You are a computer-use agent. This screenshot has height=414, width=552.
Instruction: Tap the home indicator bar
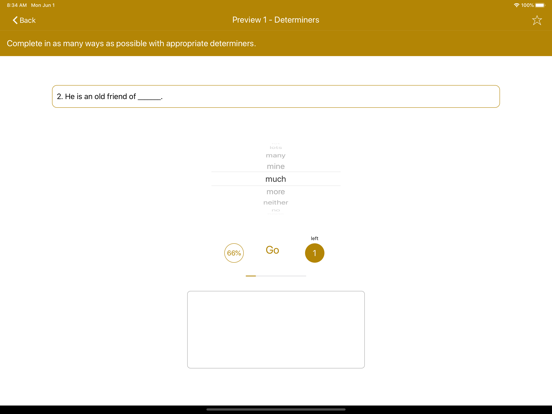tap(276, 409)
